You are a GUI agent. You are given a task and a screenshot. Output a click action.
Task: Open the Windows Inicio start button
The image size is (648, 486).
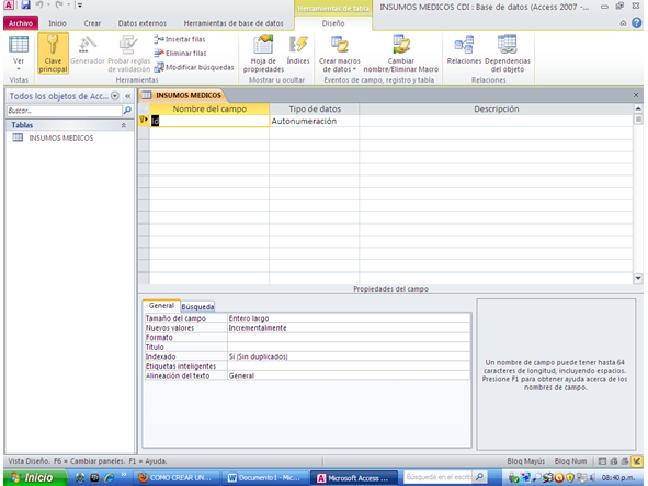pyautogui.click(x=35, y=478)
